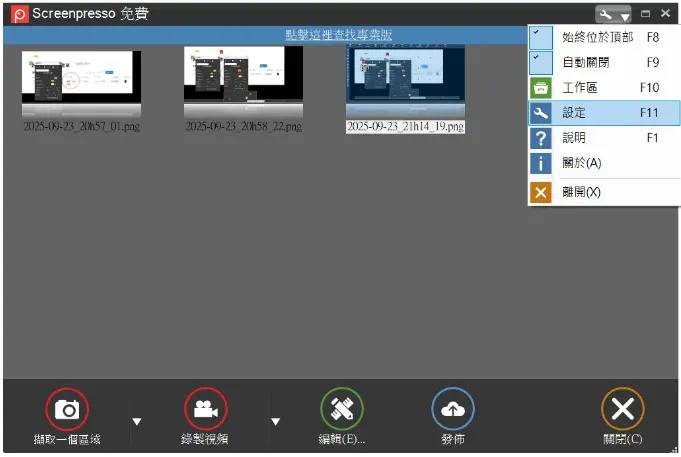Click the green 工作區 workspace icon
681x457 pixels.
pyautogui.click(x=541, y=88)
